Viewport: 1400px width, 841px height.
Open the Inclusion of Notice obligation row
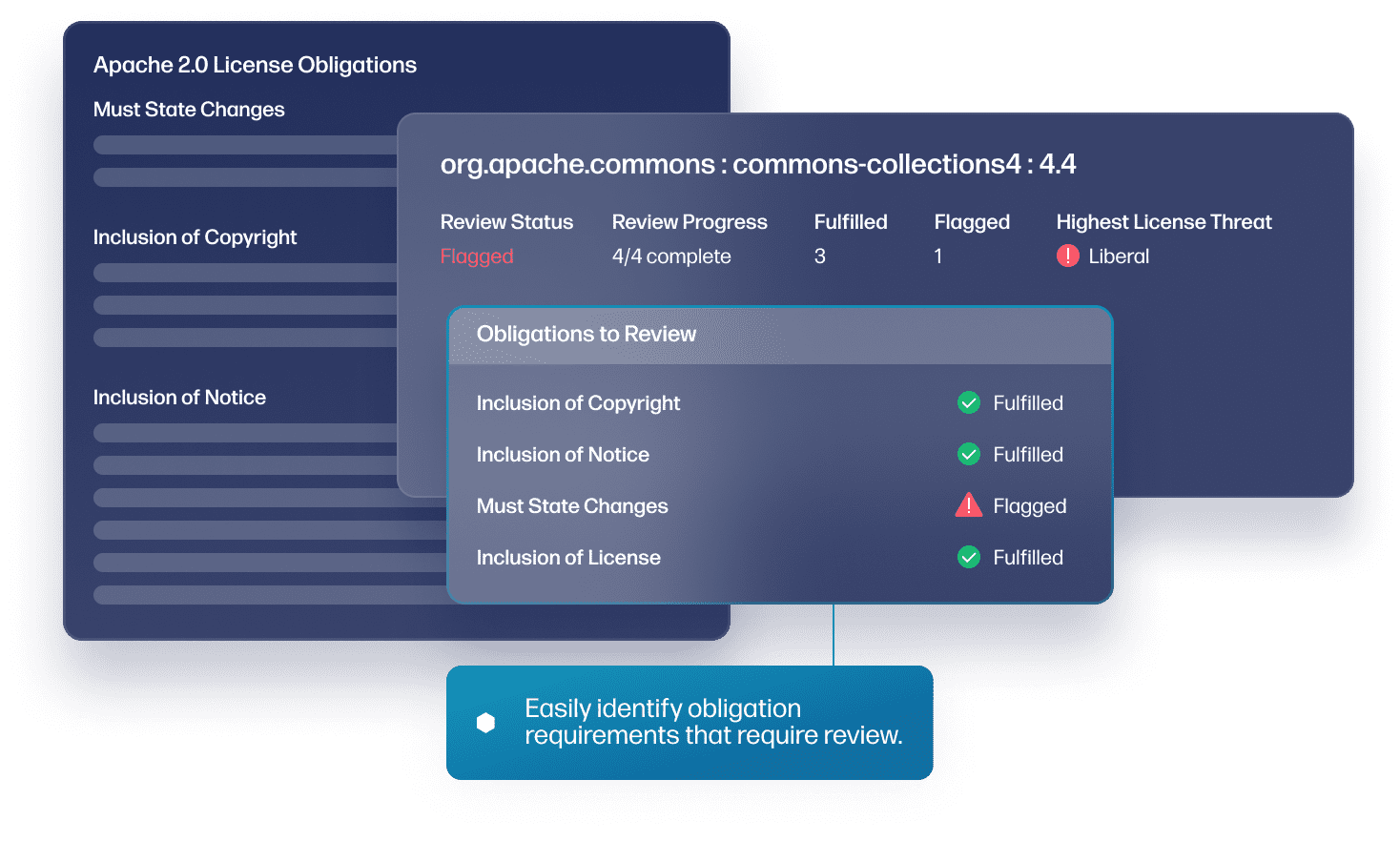tap(779, 455)
